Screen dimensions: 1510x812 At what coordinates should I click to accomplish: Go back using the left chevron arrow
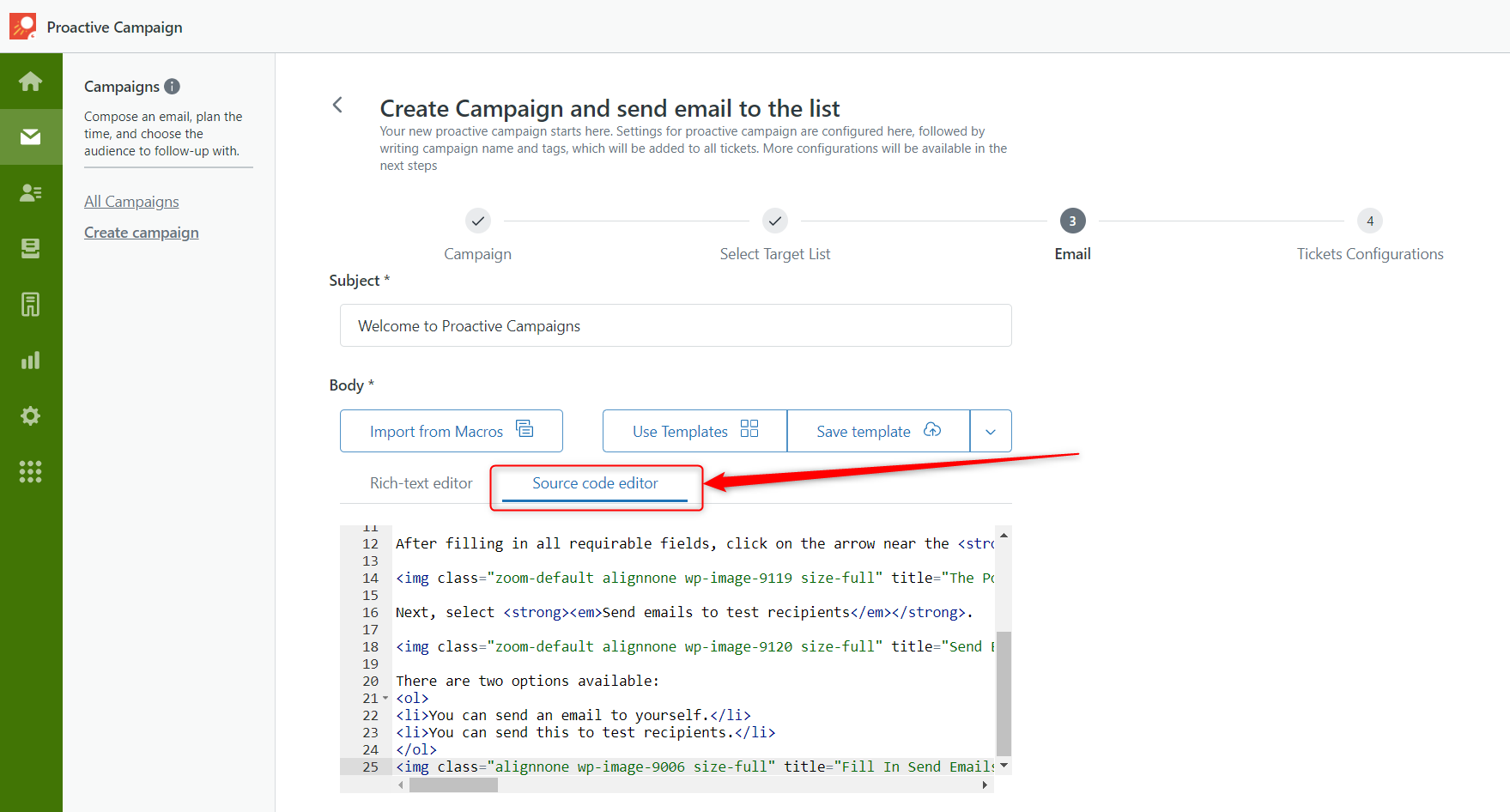[x=337, y=105]
